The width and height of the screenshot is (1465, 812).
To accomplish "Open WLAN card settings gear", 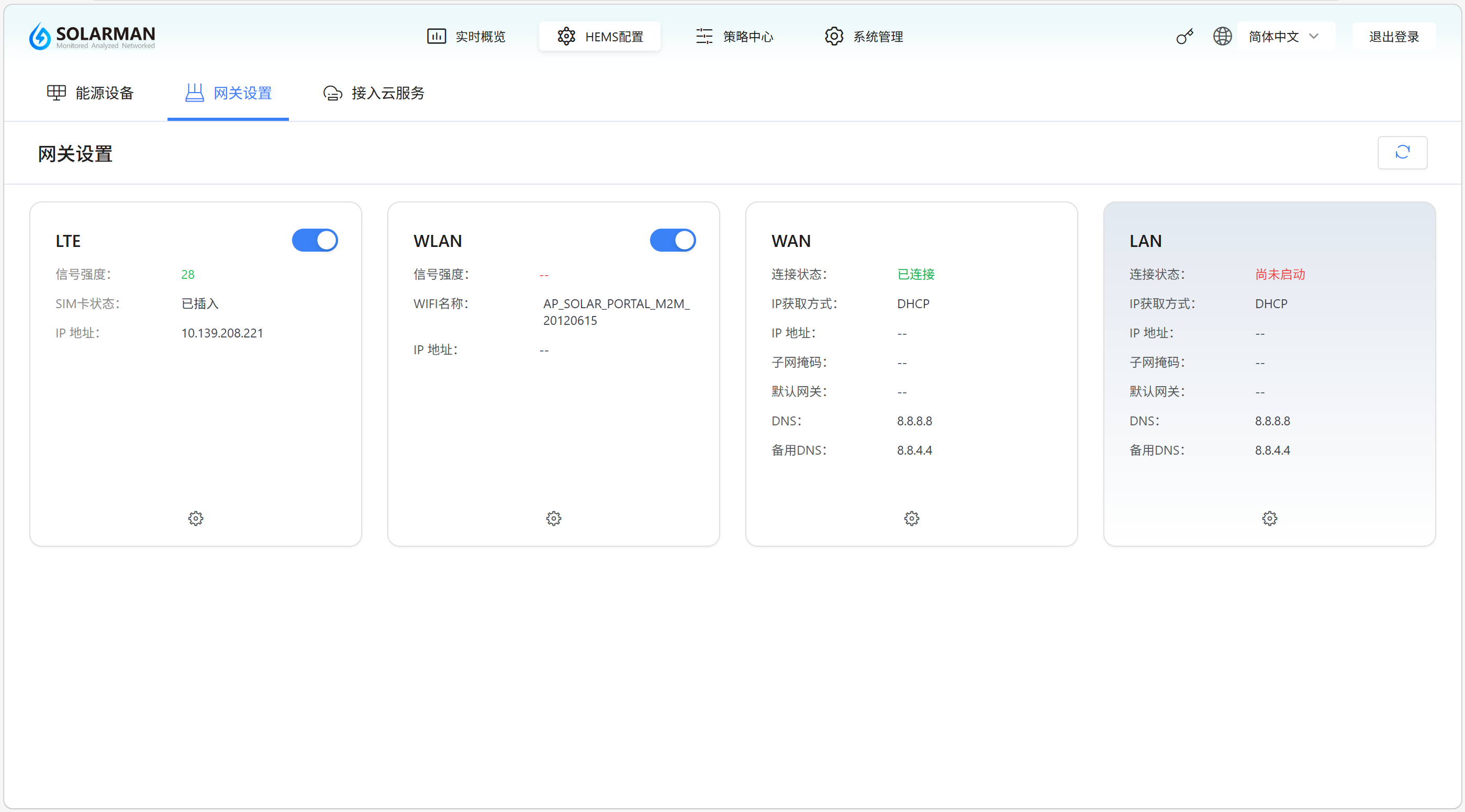I will point(553,518).
